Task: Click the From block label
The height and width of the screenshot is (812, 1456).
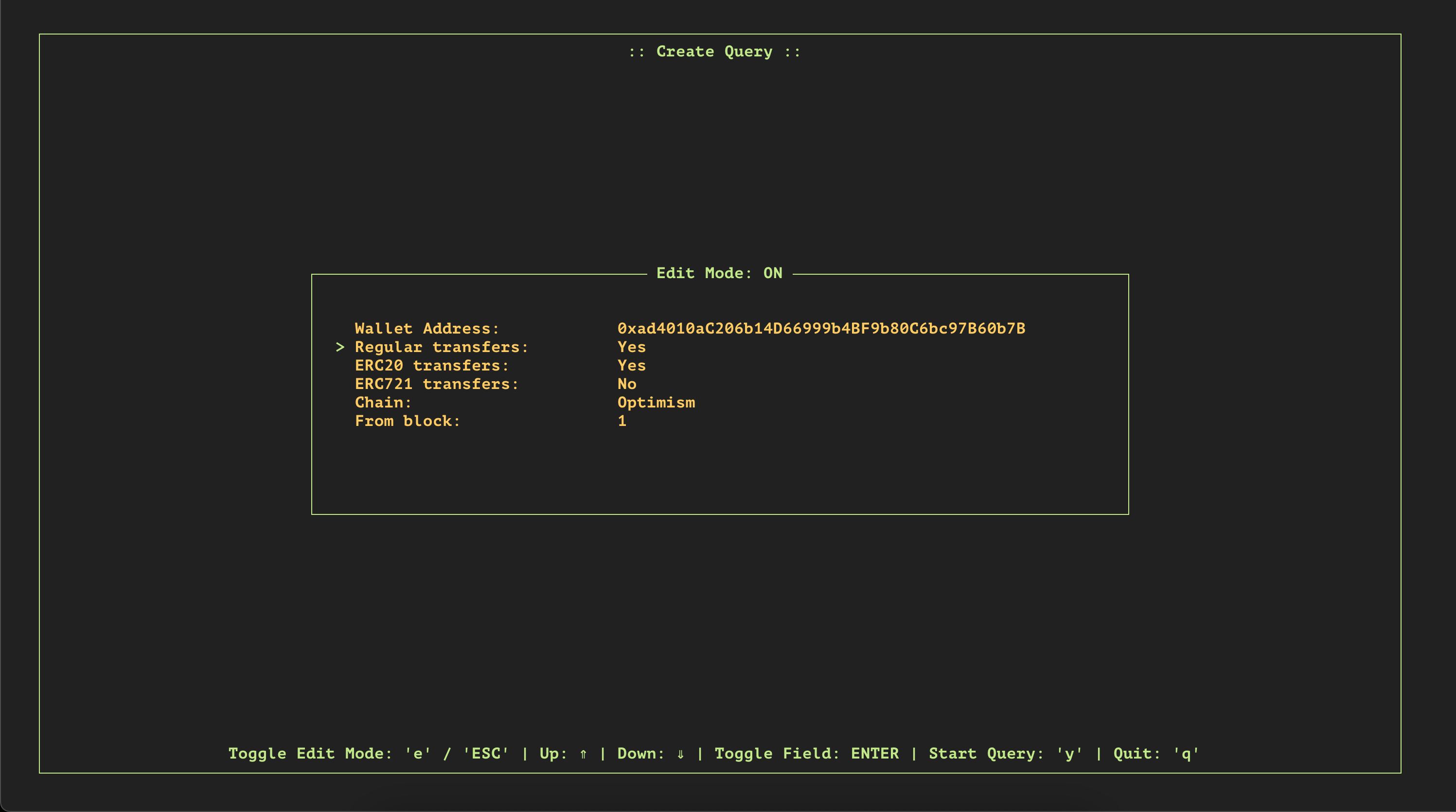Action: point(408,421)
